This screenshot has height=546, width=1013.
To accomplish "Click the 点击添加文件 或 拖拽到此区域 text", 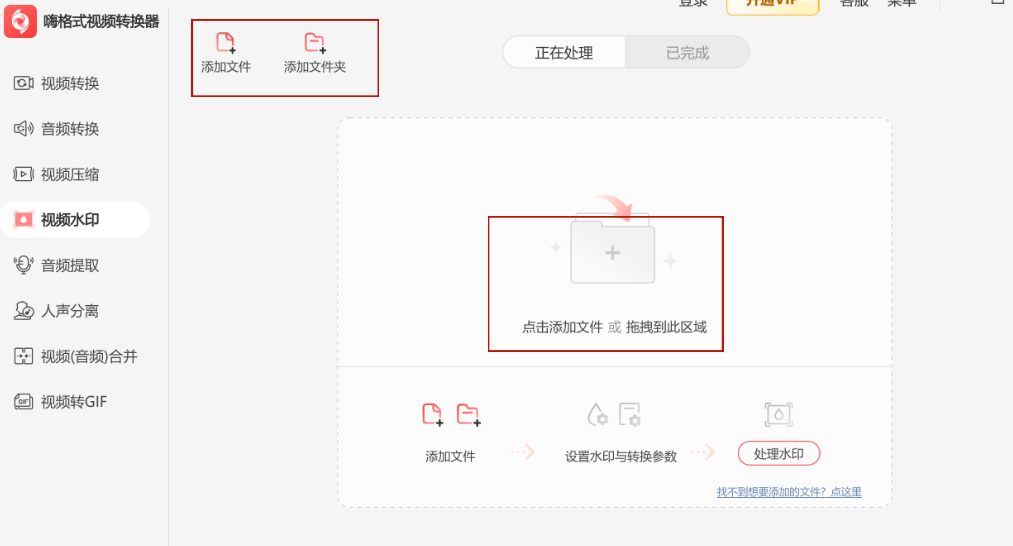I will click(614, 327).
